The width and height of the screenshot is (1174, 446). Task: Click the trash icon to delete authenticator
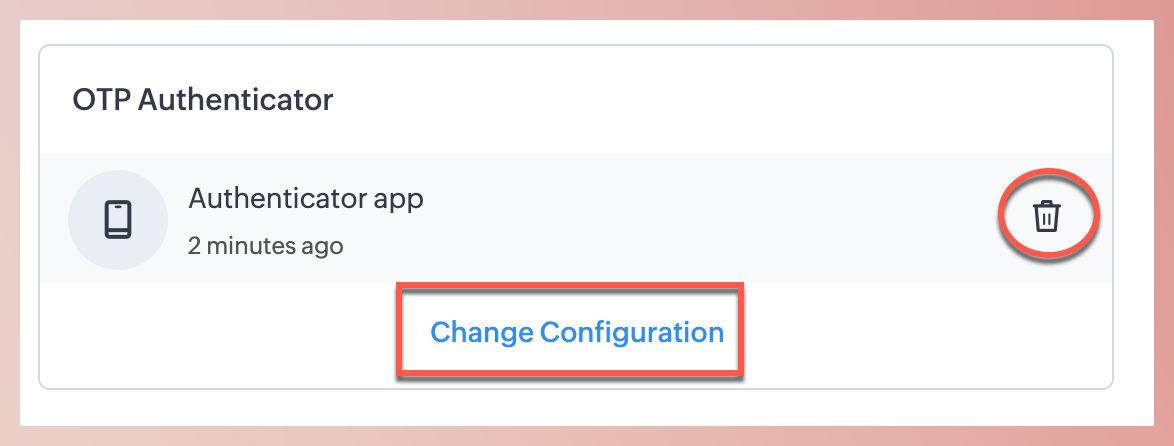click(x=1046, y=216)
